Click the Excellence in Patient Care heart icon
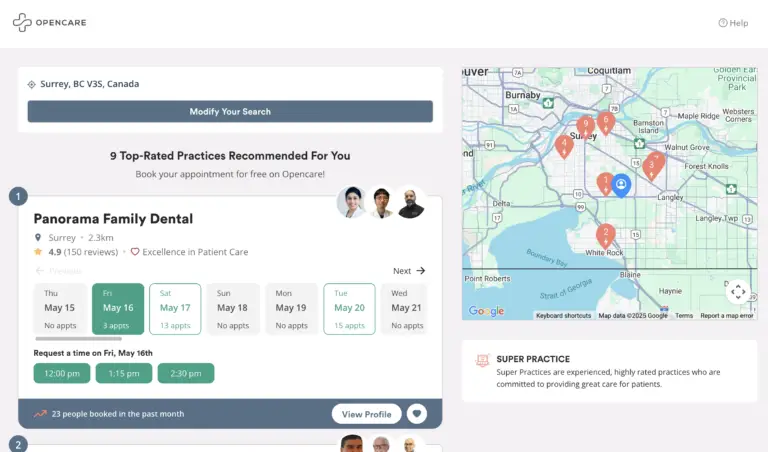Screen dimensions: 768x452 pyautogui.click(x=135, y=252)
